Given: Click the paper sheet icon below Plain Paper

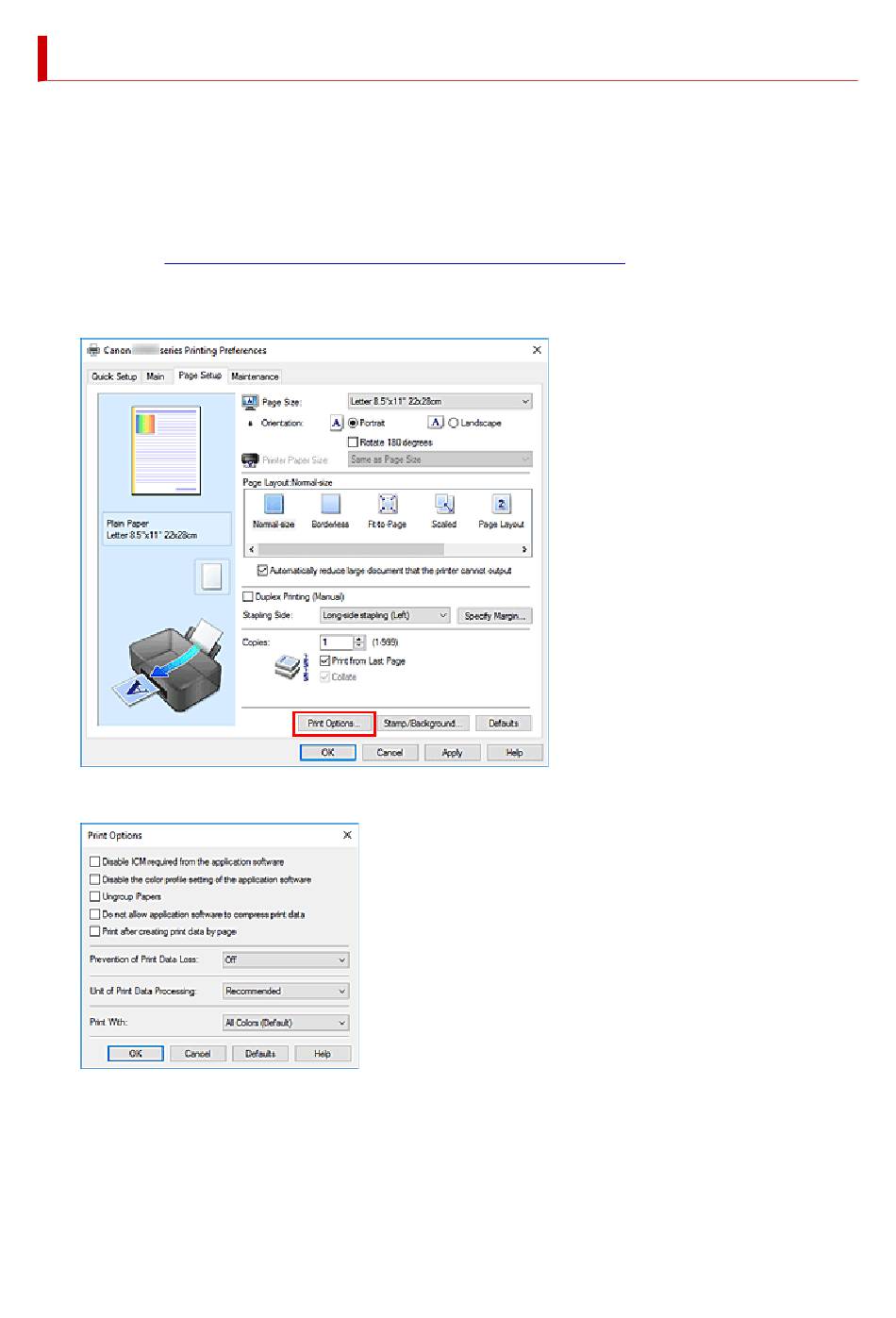Looking at the screenshot, I should [x=212, y=576].
